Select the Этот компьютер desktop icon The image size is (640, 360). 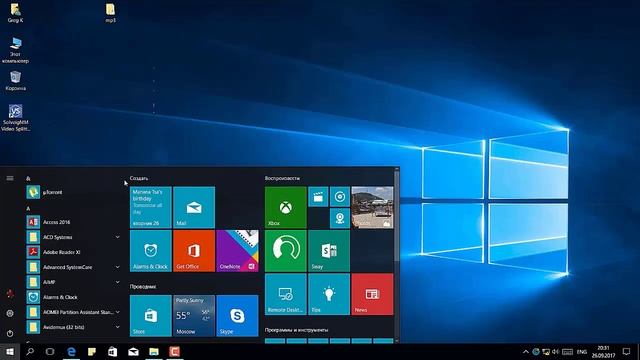pos(16,50)
